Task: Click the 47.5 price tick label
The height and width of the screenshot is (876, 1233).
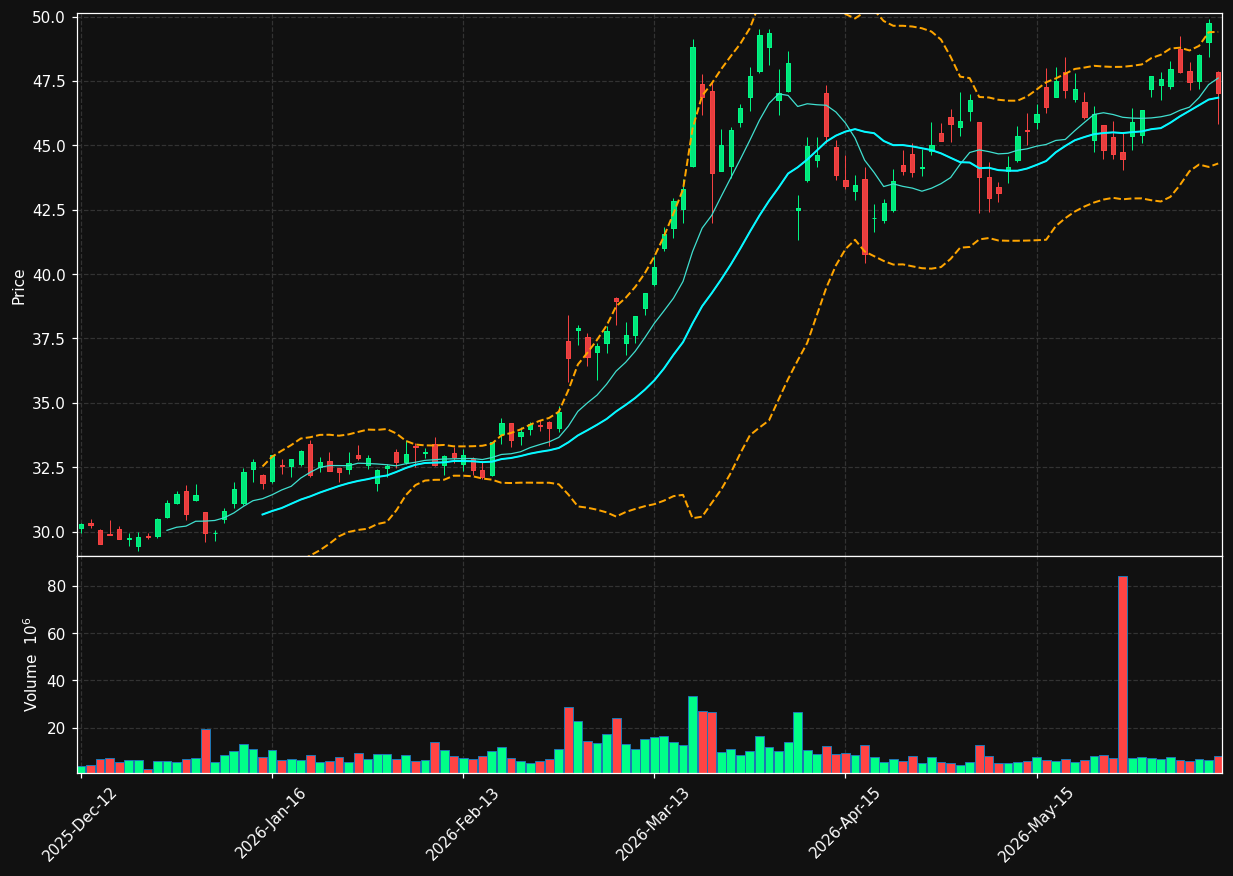Action: pyautogui.click(x=49, y=81)
